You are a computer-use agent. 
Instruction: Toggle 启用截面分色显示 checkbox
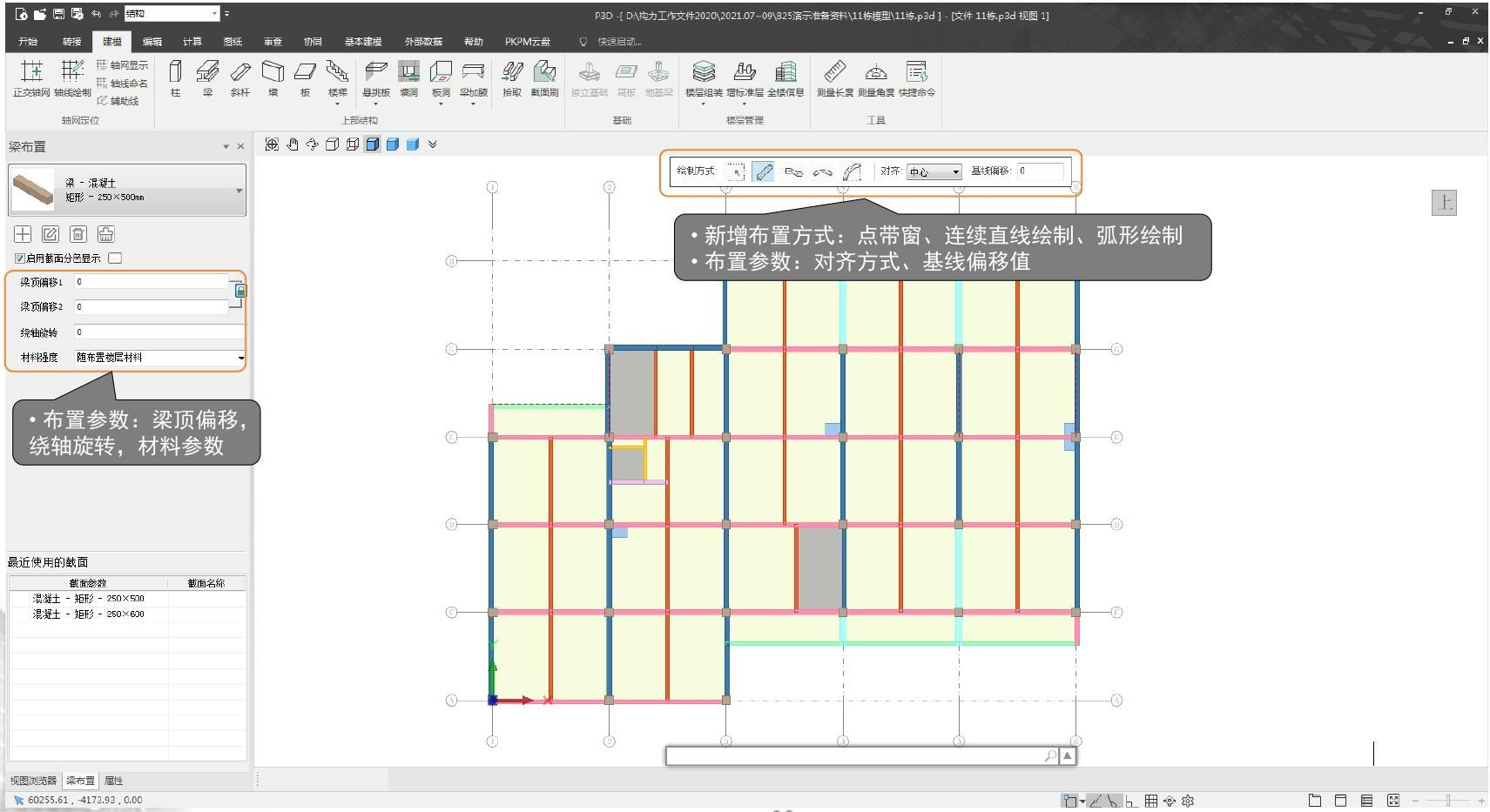pyautogui.click(x=20, y=258)
